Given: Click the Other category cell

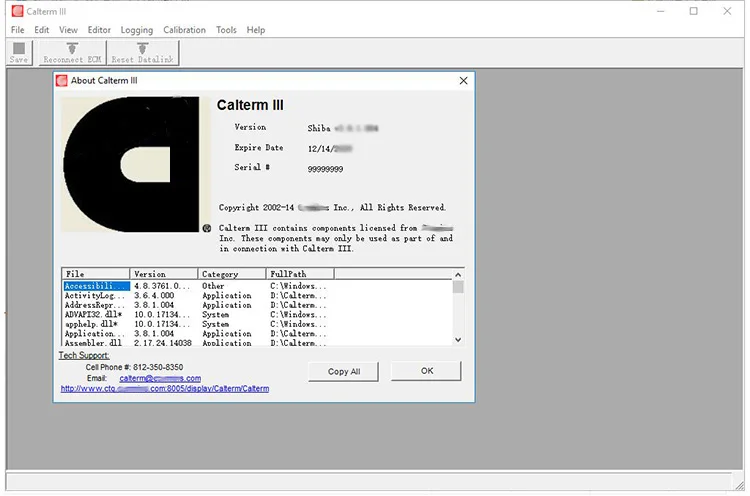Looking at the screenshot, I should tap(213, 286).
